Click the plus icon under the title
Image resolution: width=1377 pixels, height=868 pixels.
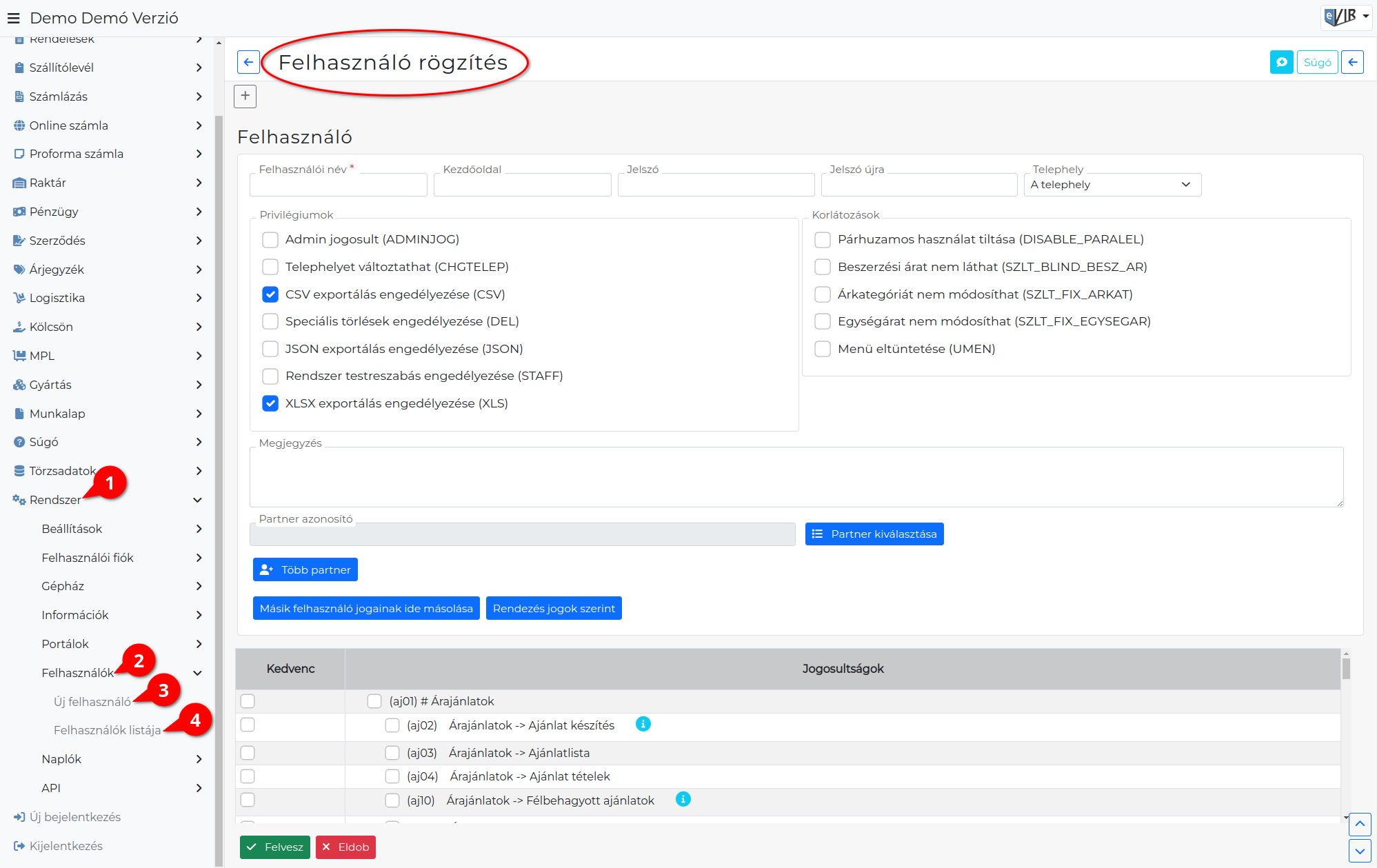(x=245, y=96)
